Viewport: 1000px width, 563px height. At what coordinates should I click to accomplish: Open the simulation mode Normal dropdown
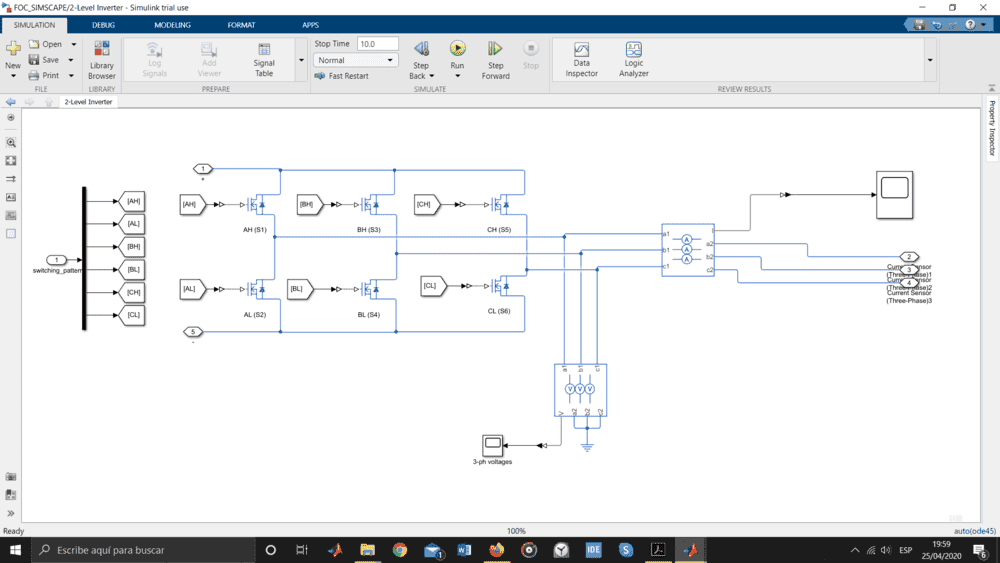pos(355,60)
